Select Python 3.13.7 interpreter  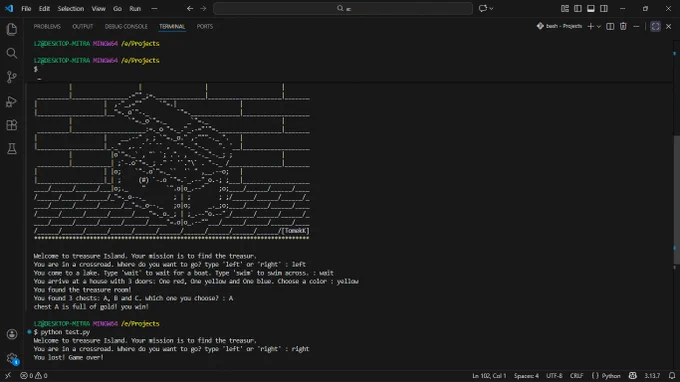point(652,376)
